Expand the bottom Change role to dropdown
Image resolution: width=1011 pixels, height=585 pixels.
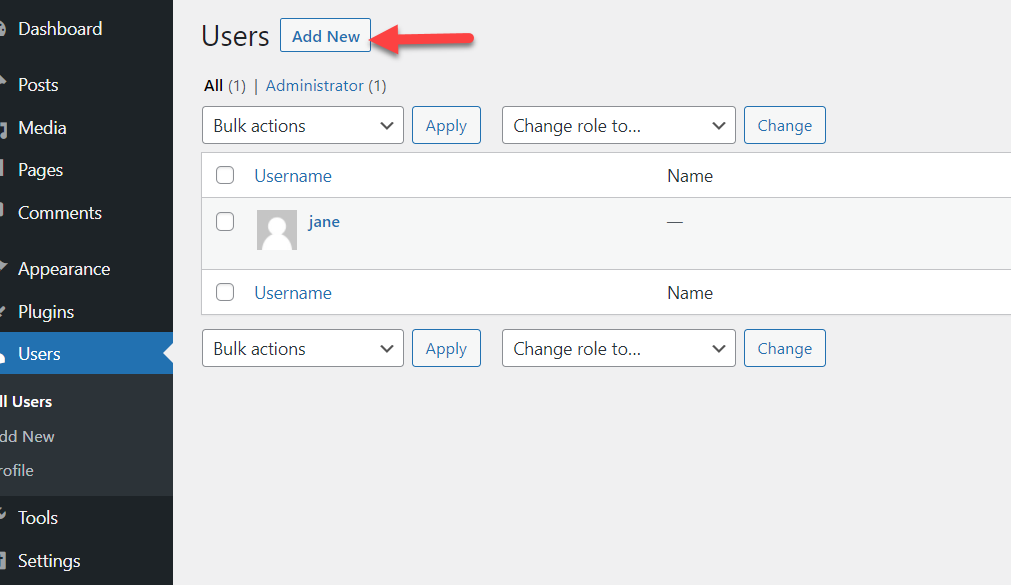[618, 348]
